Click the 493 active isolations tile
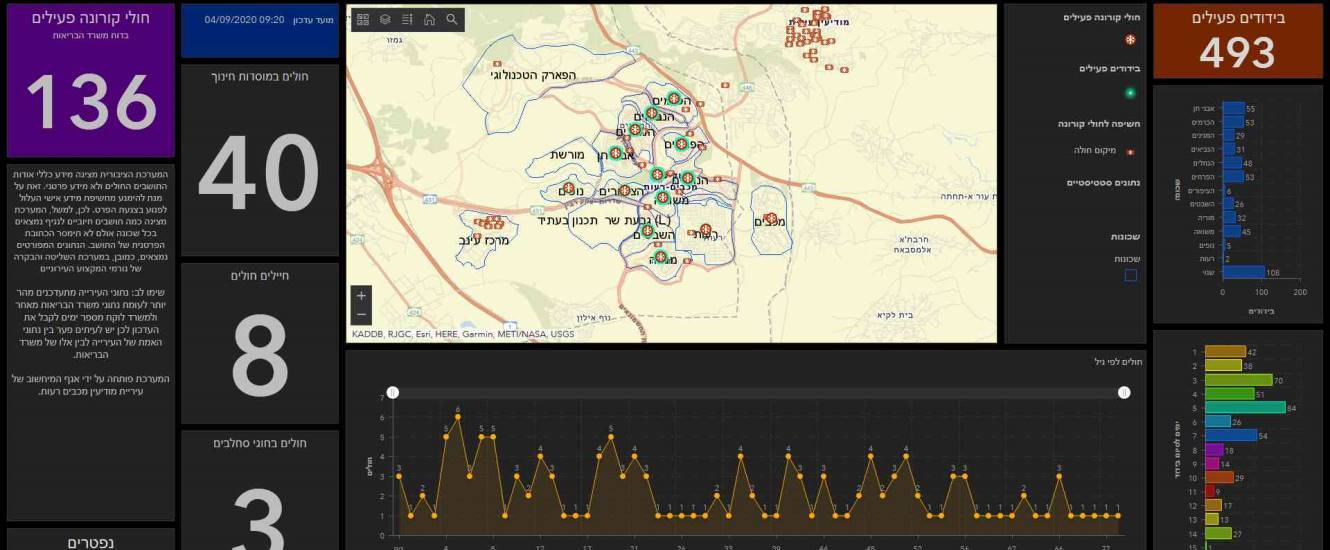Viewport: 1330px width, 550px height. [1237, 41]
